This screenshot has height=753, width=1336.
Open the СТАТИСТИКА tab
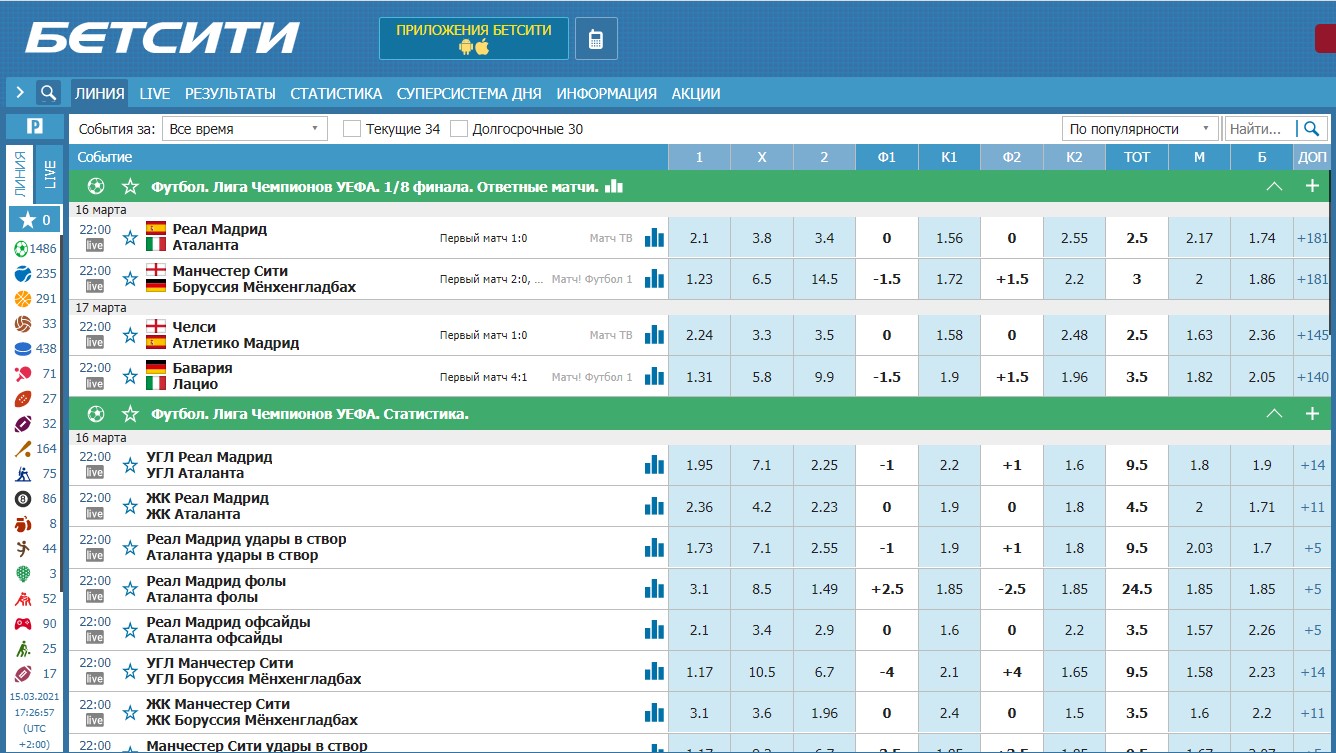coord(336,93)
